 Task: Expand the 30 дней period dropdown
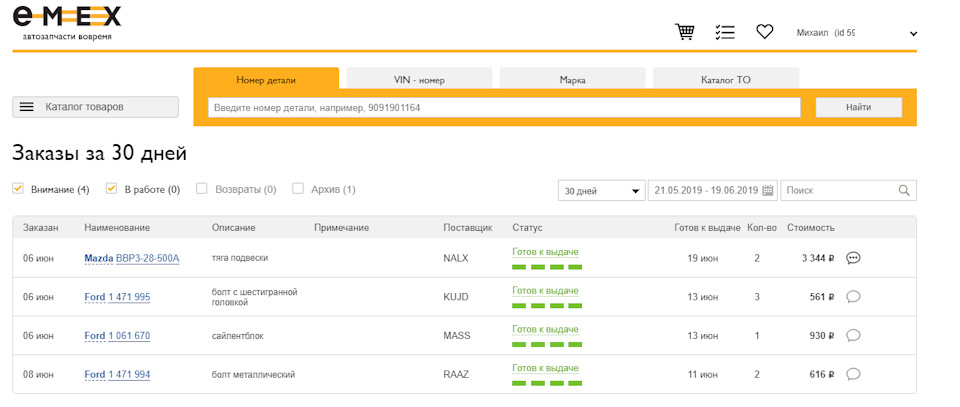point(602,190)
